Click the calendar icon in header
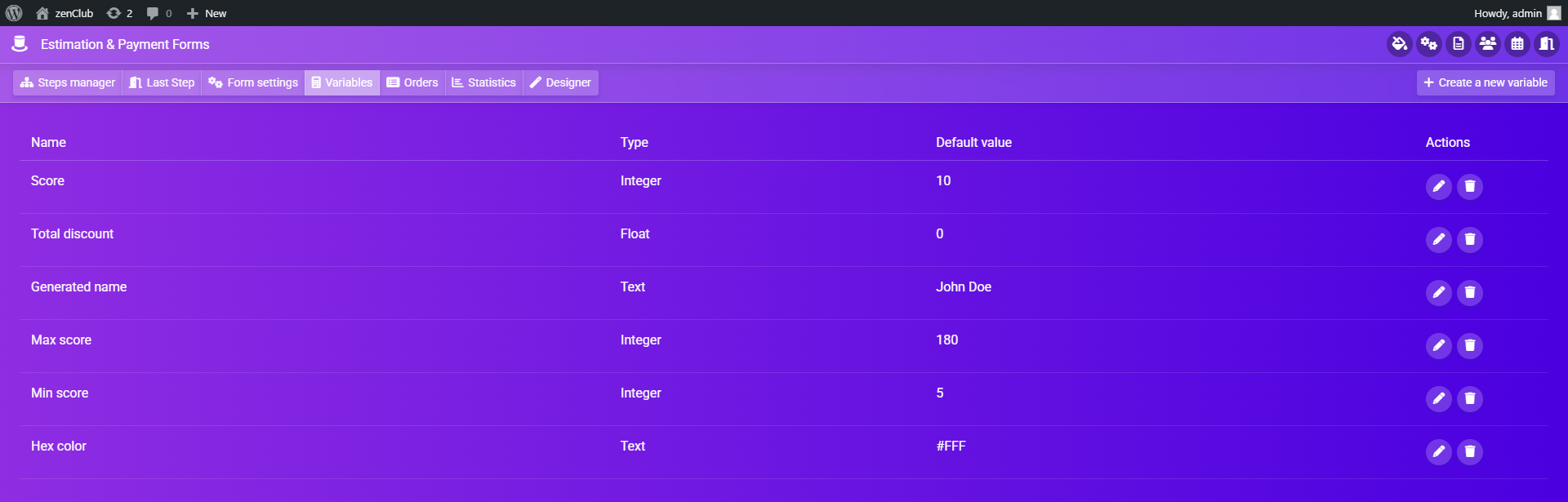 (1517, 44)
